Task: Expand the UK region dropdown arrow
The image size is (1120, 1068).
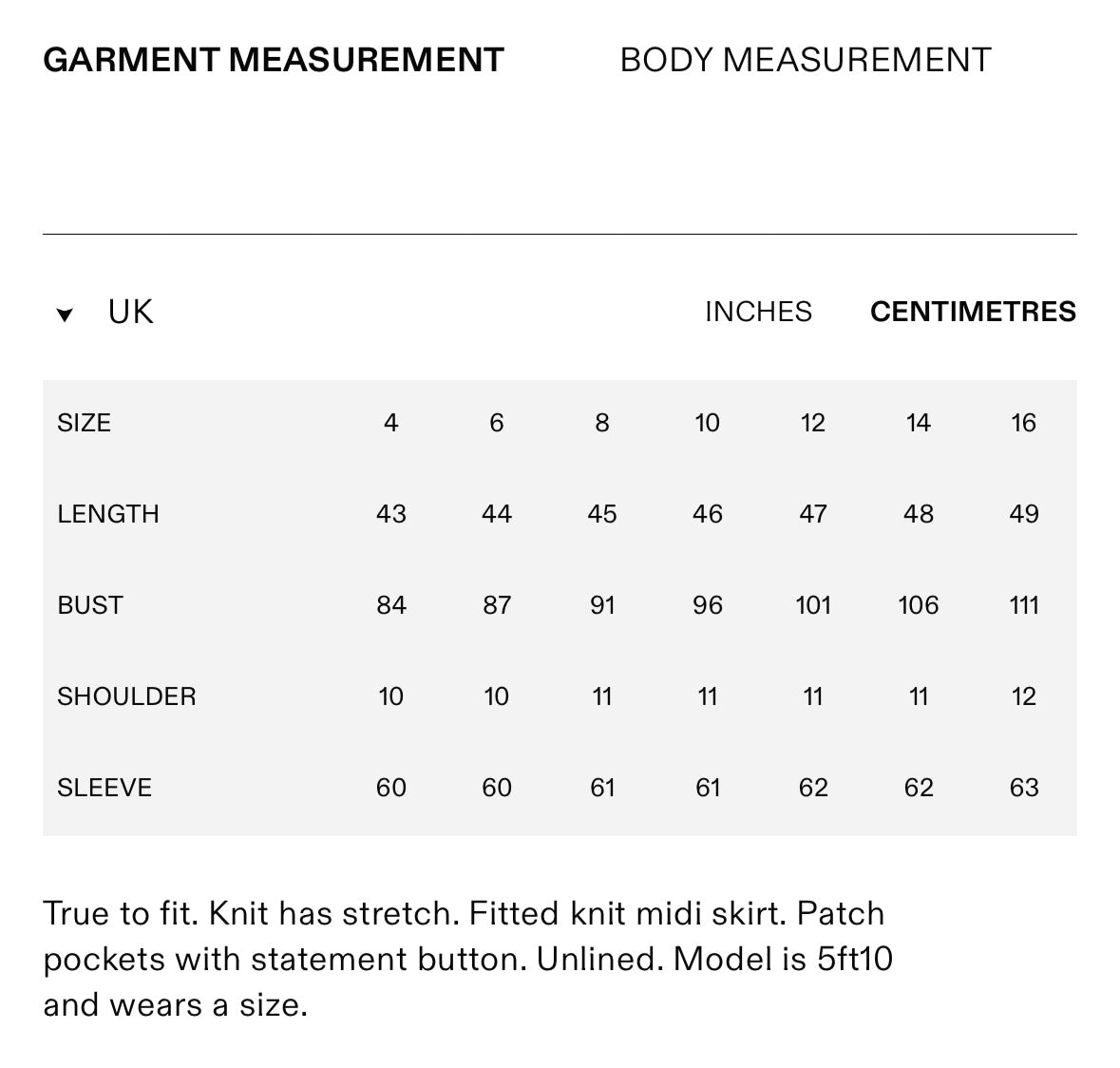Action: (65, 315)
